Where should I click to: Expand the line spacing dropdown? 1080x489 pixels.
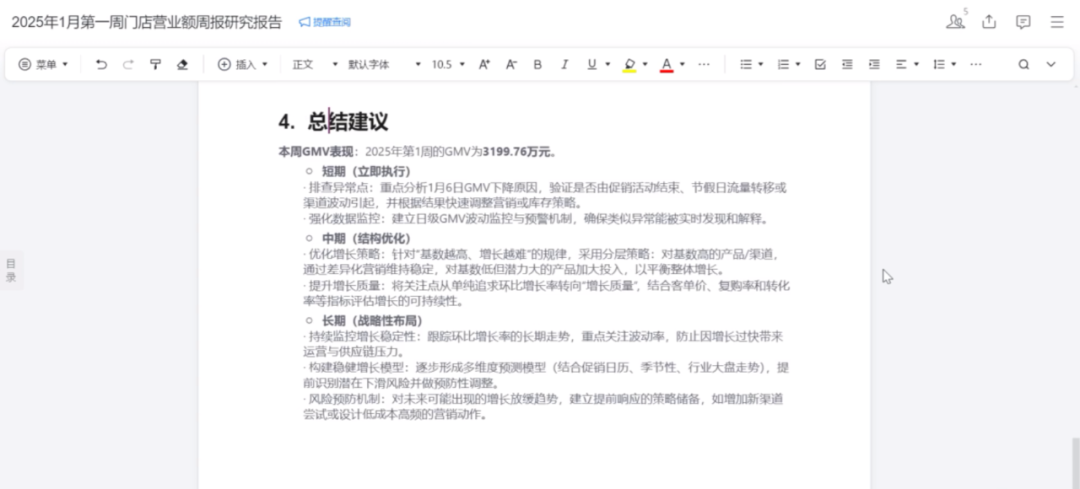coord(954,64)
